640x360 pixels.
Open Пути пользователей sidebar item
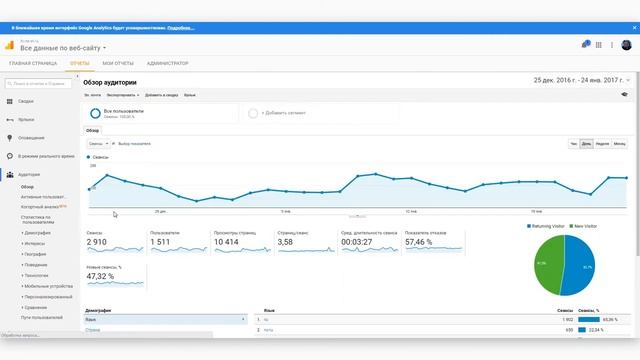click(42, 318)
